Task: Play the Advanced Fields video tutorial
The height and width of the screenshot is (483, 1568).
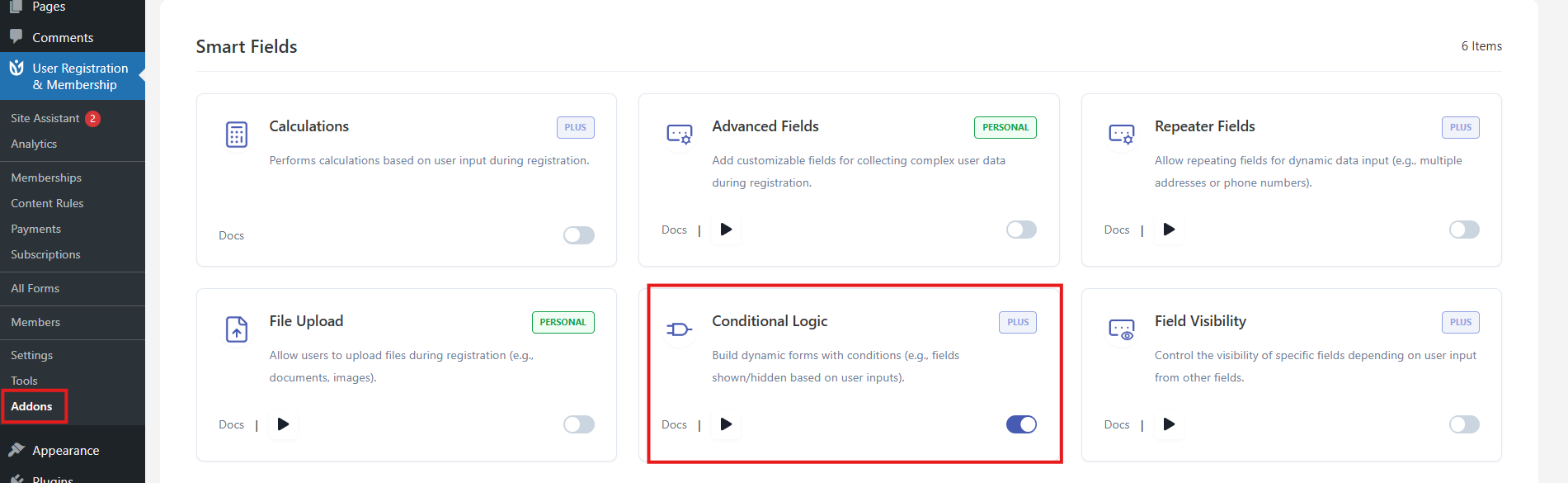Action: [x=726, y=230]
